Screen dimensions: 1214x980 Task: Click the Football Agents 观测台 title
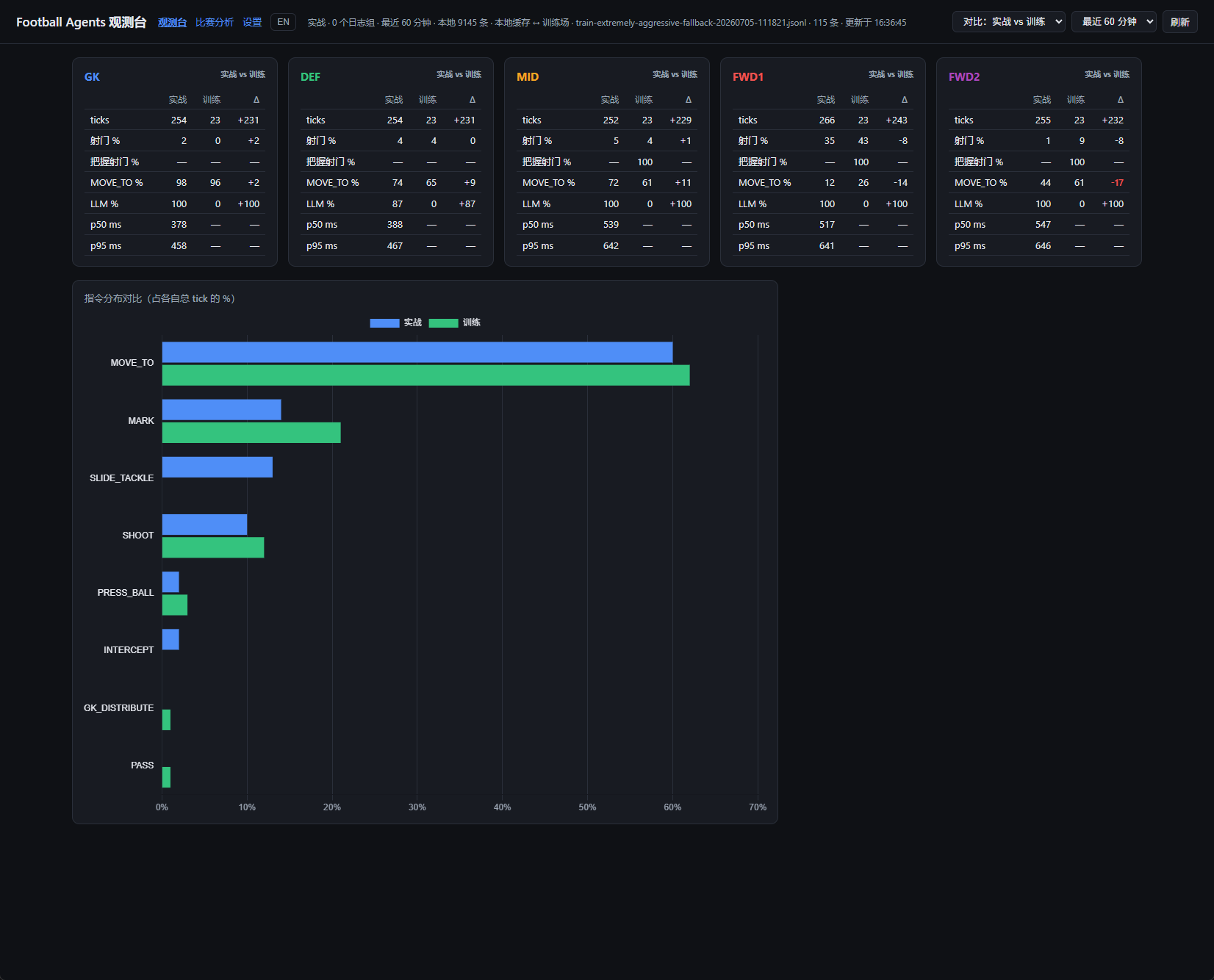(82, 22)
